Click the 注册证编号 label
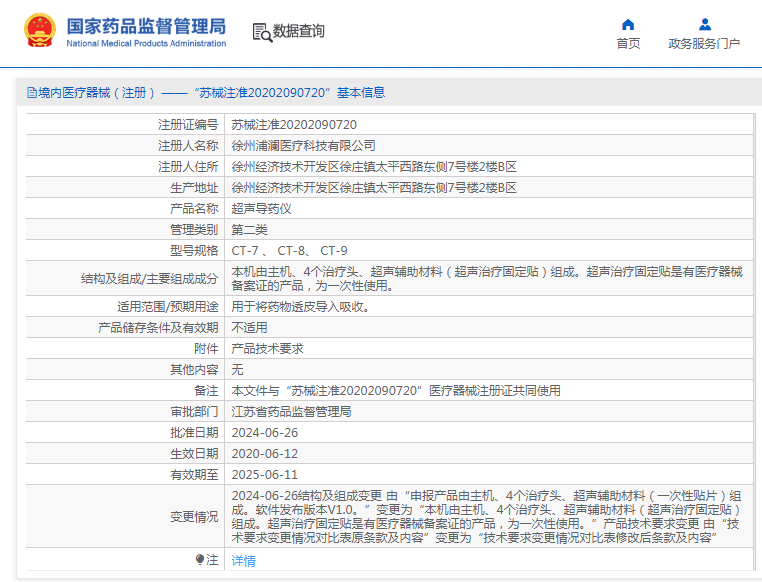The height and width of the screenshot is (582, 762). pos(188,125)
